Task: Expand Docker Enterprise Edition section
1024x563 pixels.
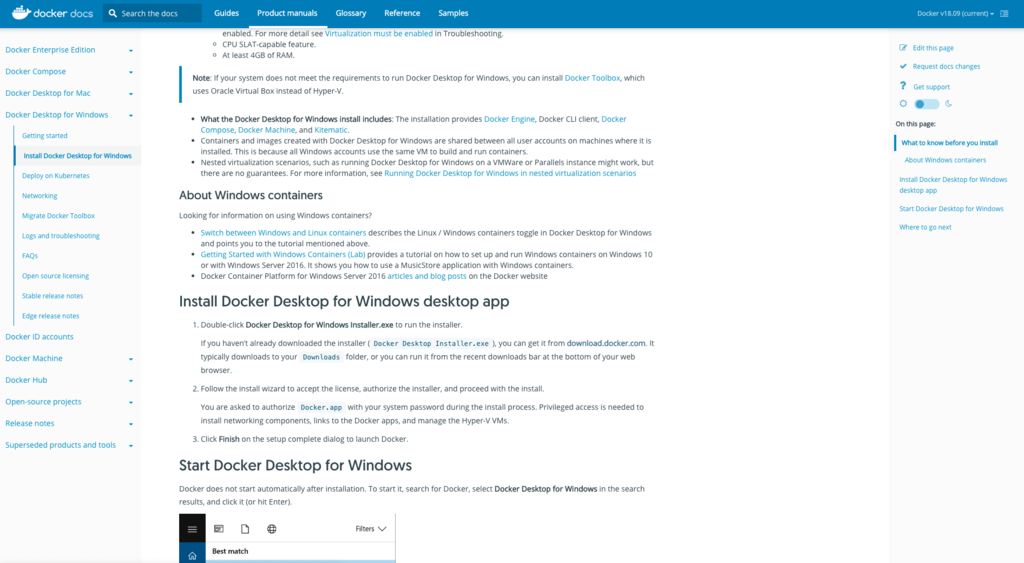Action: (131, 50)
